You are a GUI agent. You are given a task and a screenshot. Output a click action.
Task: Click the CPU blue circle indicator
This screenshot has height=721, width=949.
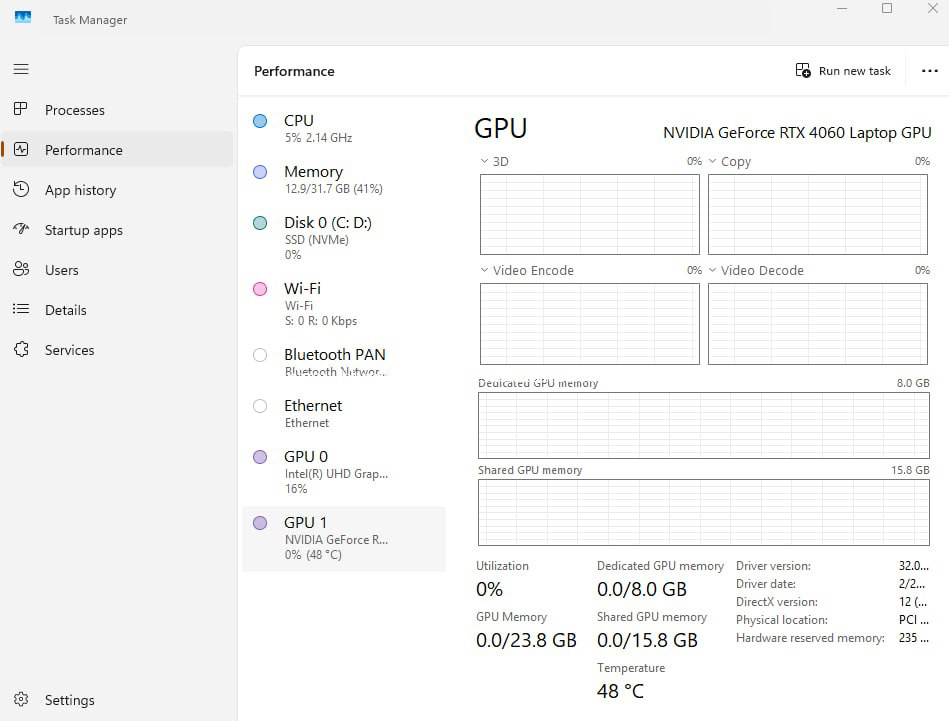(x=260, y=121)
